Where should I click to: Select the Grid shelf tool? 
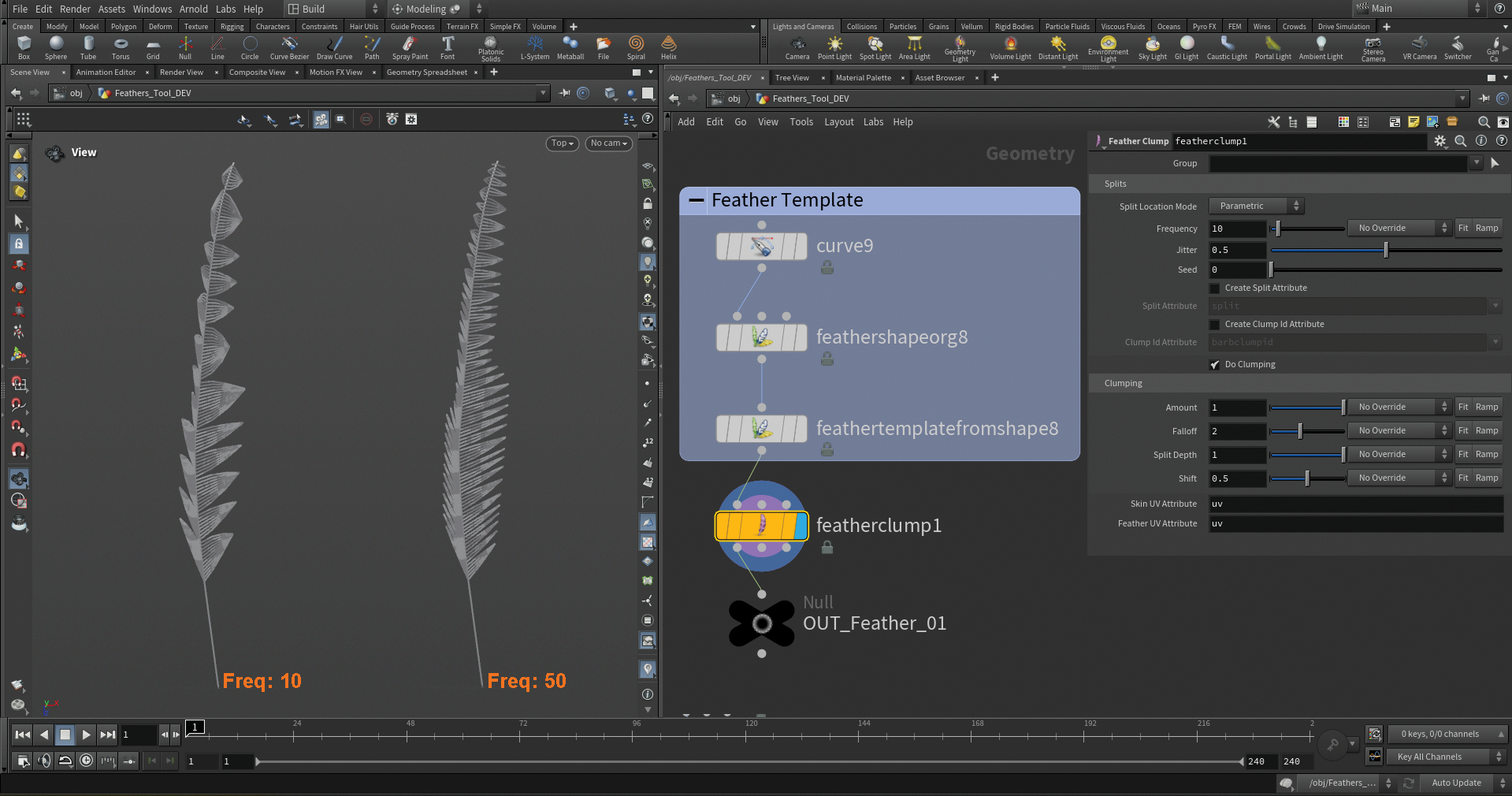pyautogui.click(x=153, y=47)
